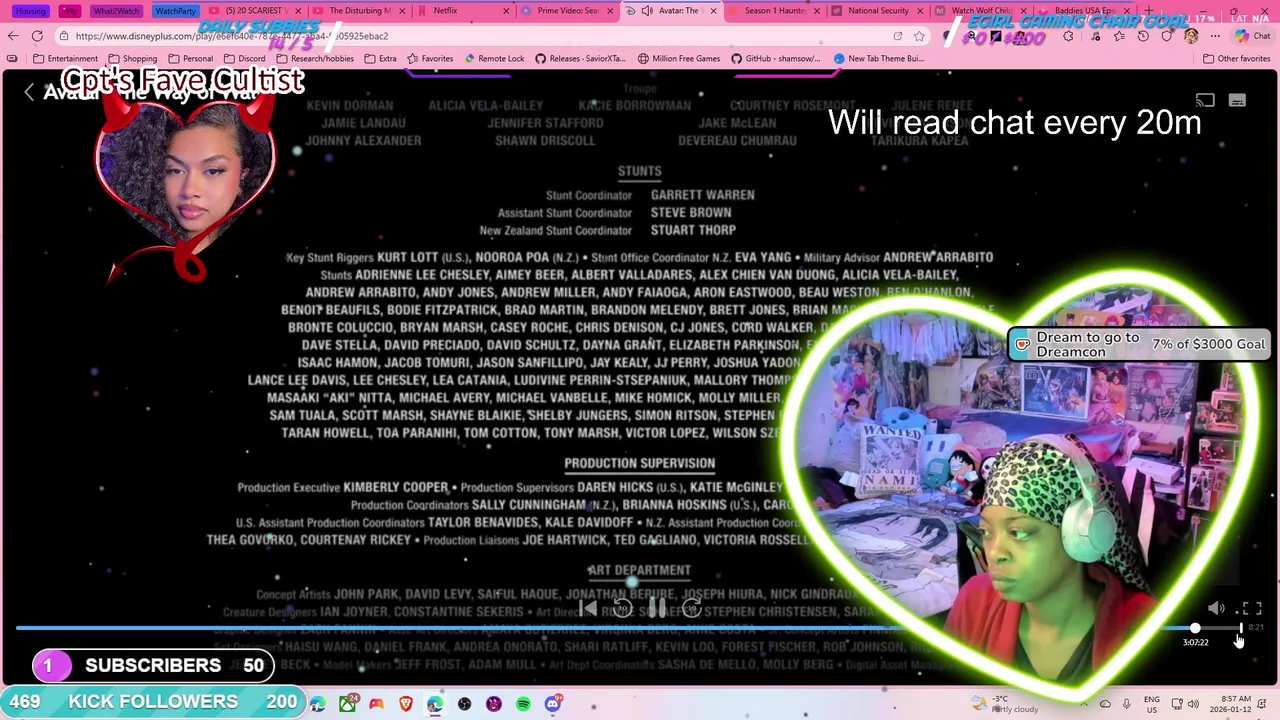Open the system volume tray icon

point(1193,704)
